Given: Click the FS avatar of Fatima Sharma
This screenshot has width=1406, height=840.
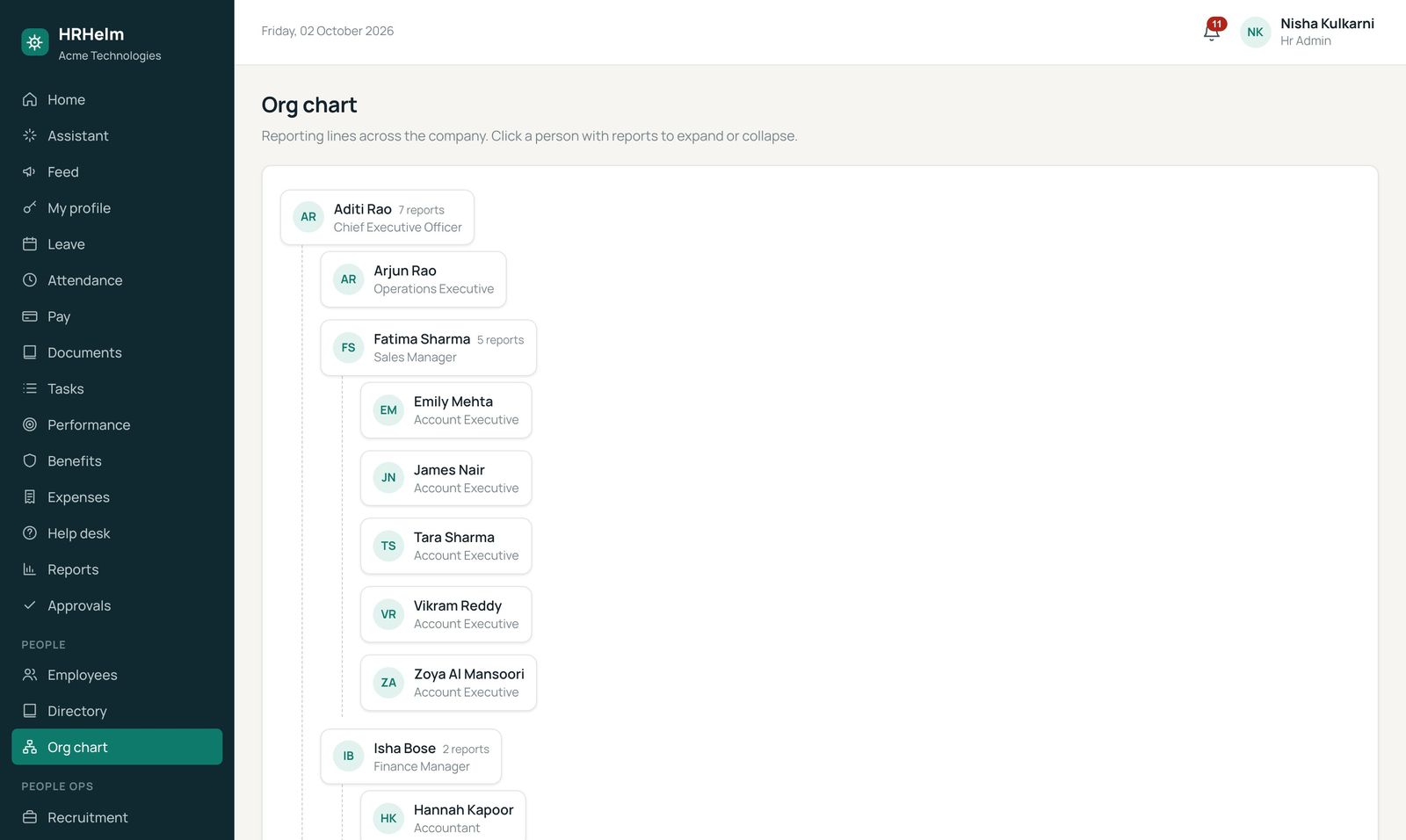Looking at the screenshot, I should point(348,348).
